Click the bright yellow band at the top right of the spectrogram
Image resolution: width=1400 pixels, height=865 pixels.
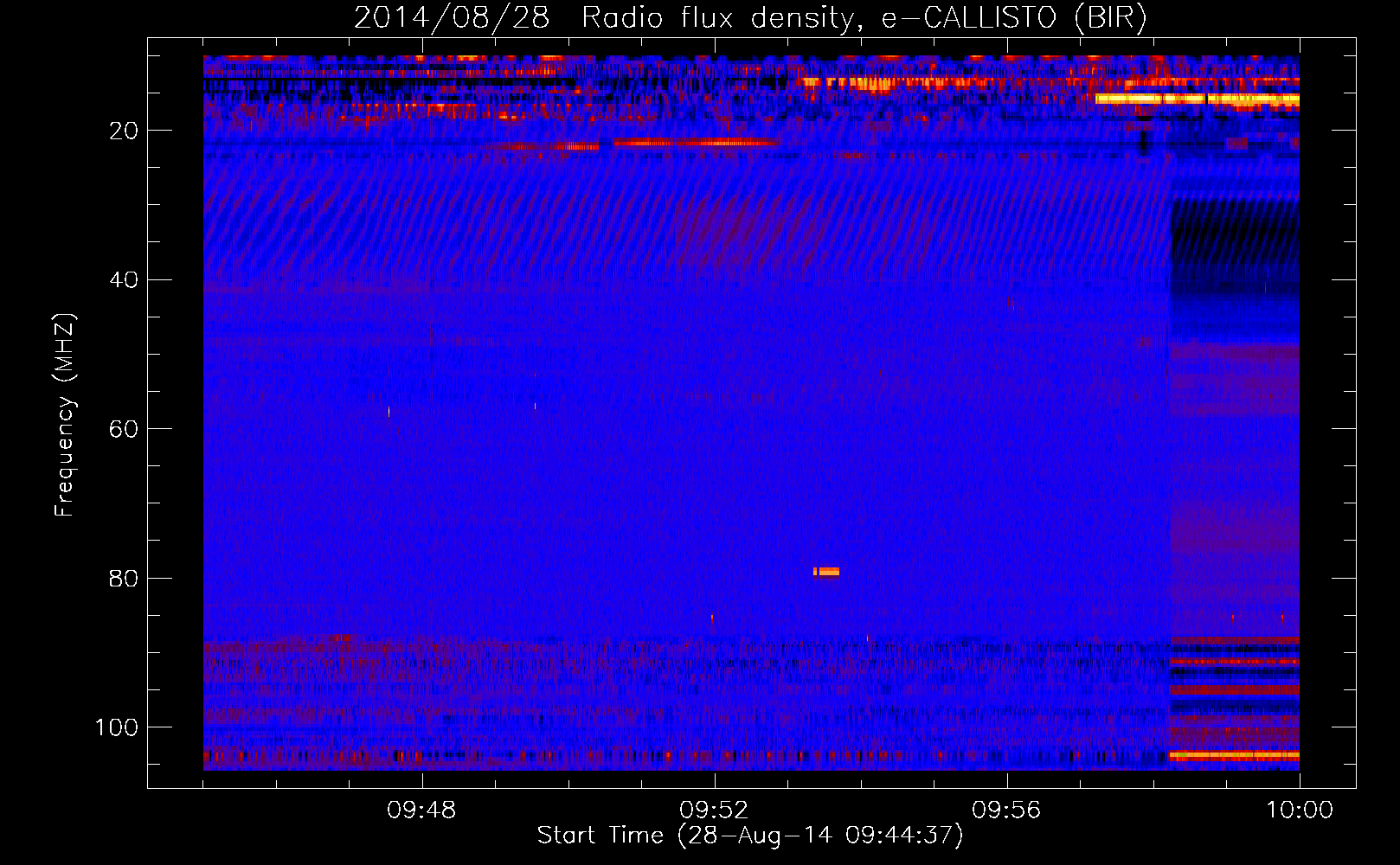point(1197,99)
